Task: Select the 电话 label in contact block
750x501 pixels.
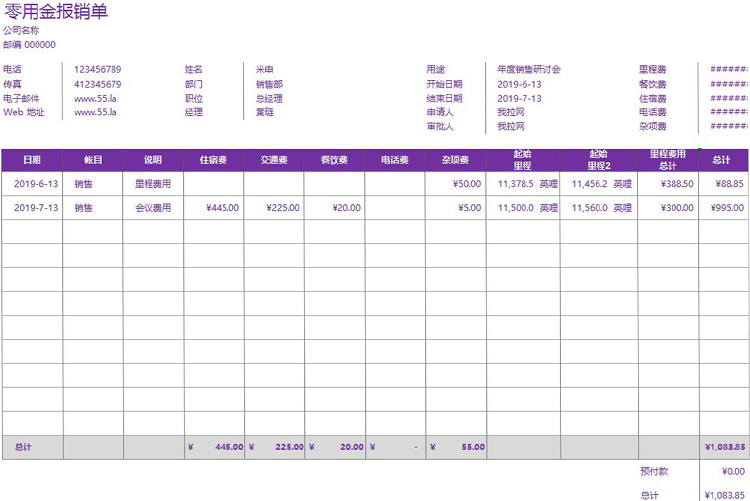Action: [x=12, y=69]
